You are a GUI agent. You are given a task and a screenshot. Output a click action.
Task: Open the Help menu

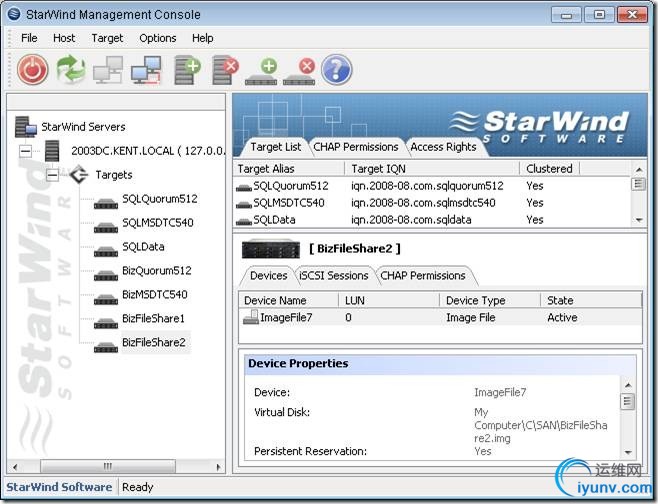[x=203, y=38]
